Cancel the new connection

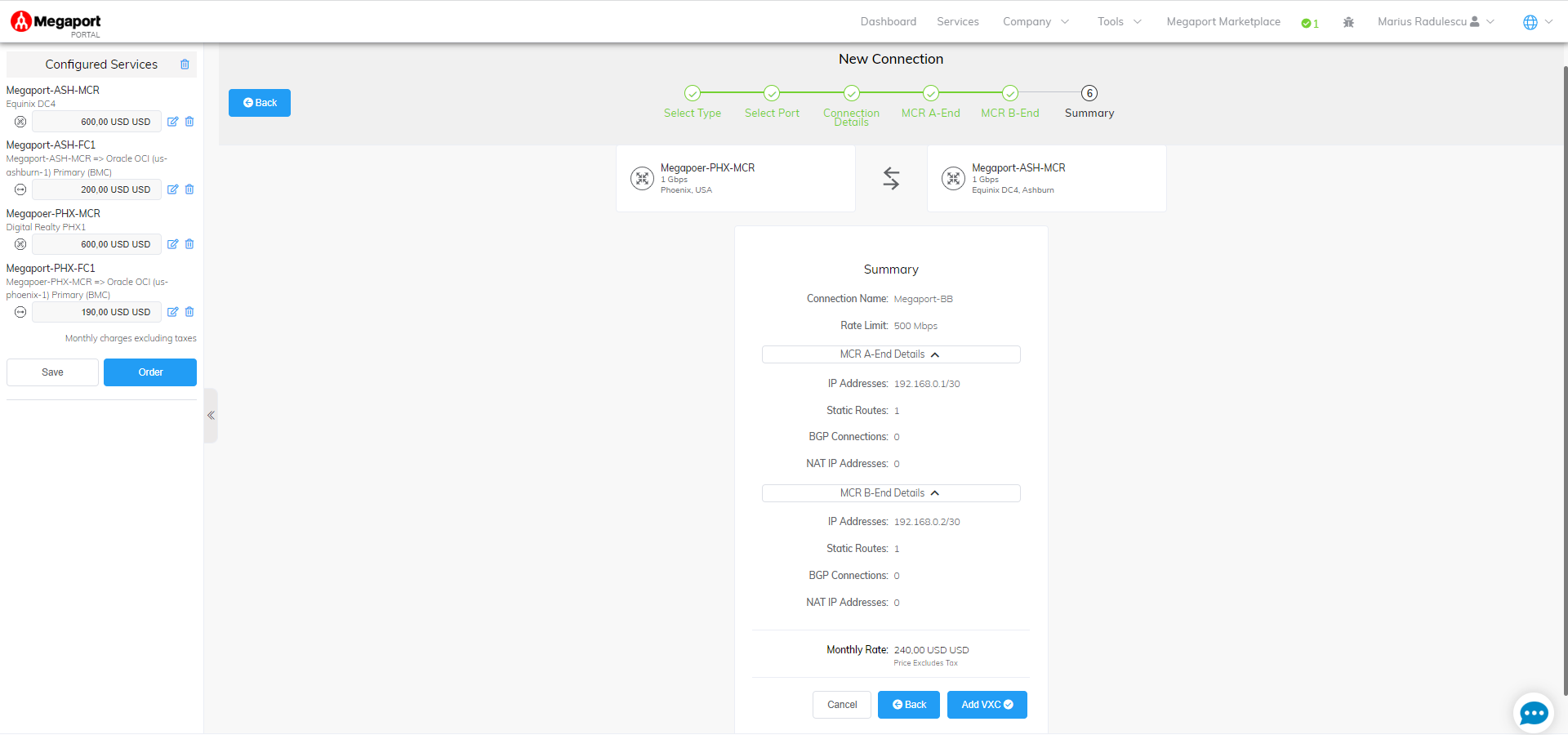click(842, 705)
